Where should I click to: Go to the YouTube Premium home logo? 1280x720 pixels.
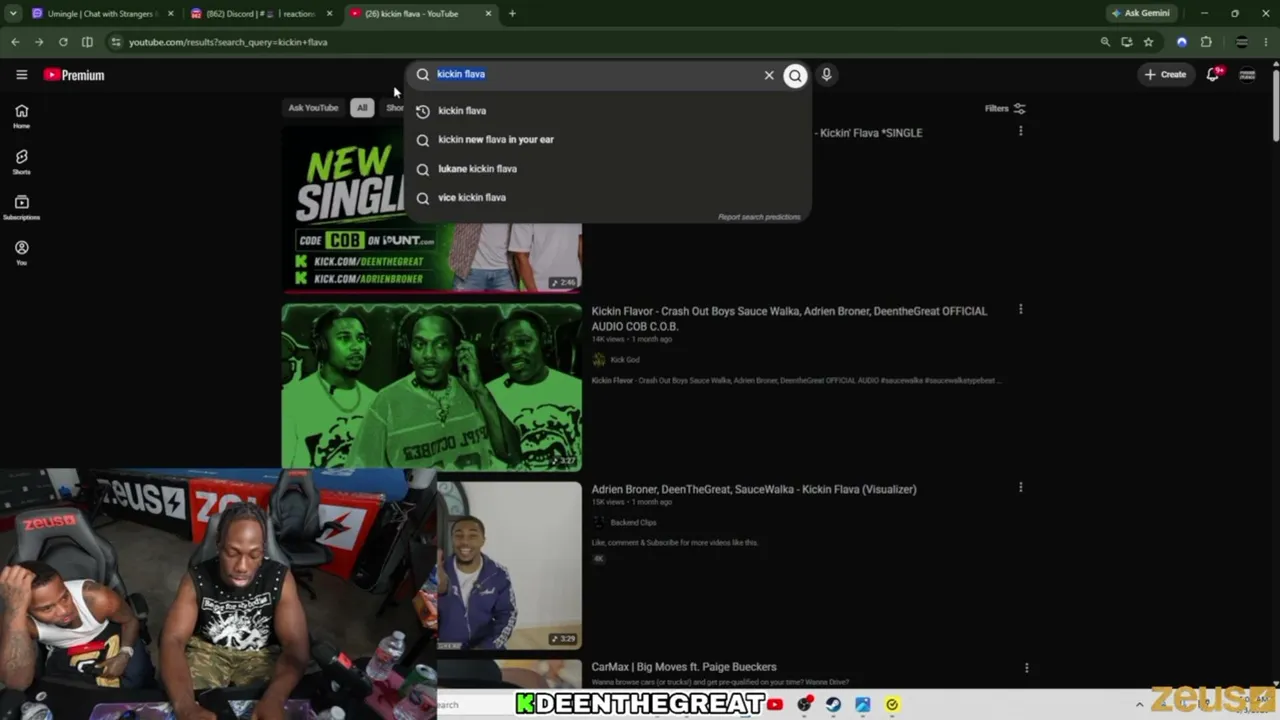pos(74,75)
